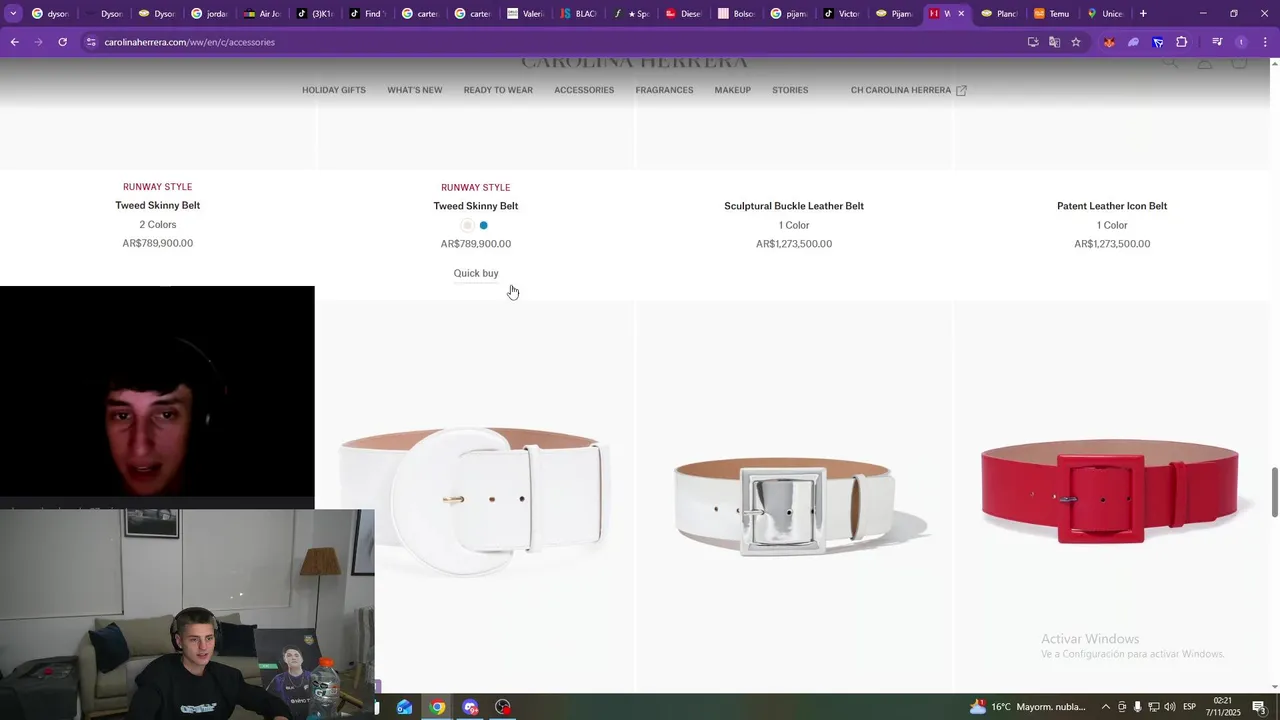Open the Sculptural Buckle Leather Belt product
The height and width of the screenshot is (720, 1280).
(794, 206)
